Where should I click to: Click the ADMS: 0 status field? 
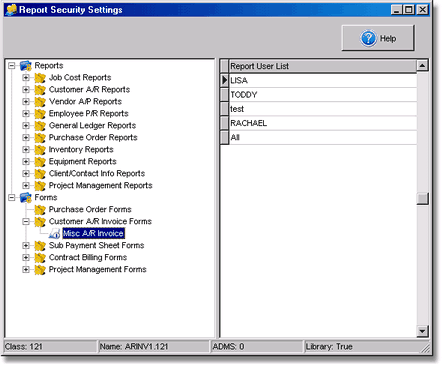click(257, 347)
